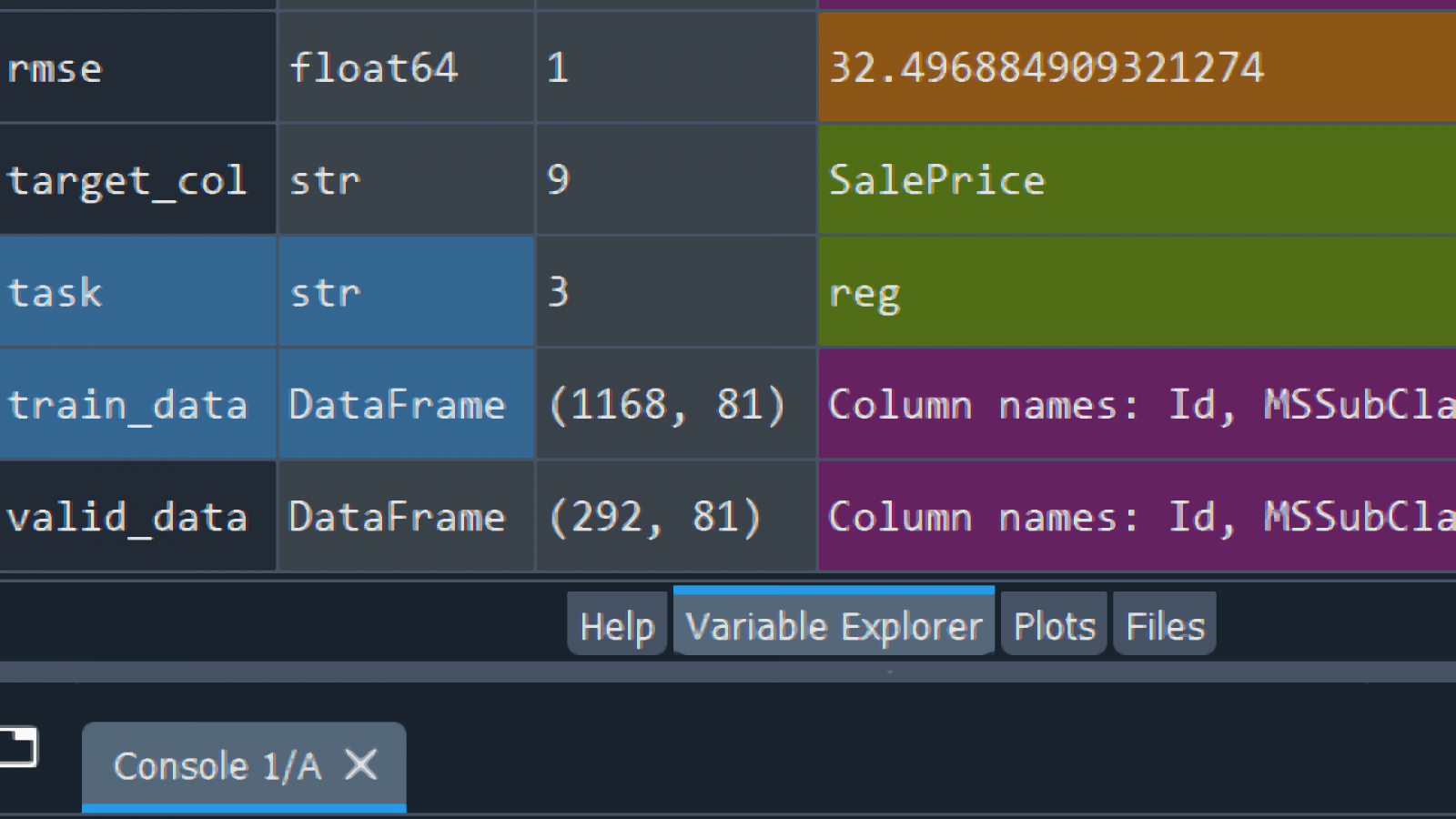The image size is (1456, 819).
Task: Select the task variable name cell
Action: click(x=136, y=292)
